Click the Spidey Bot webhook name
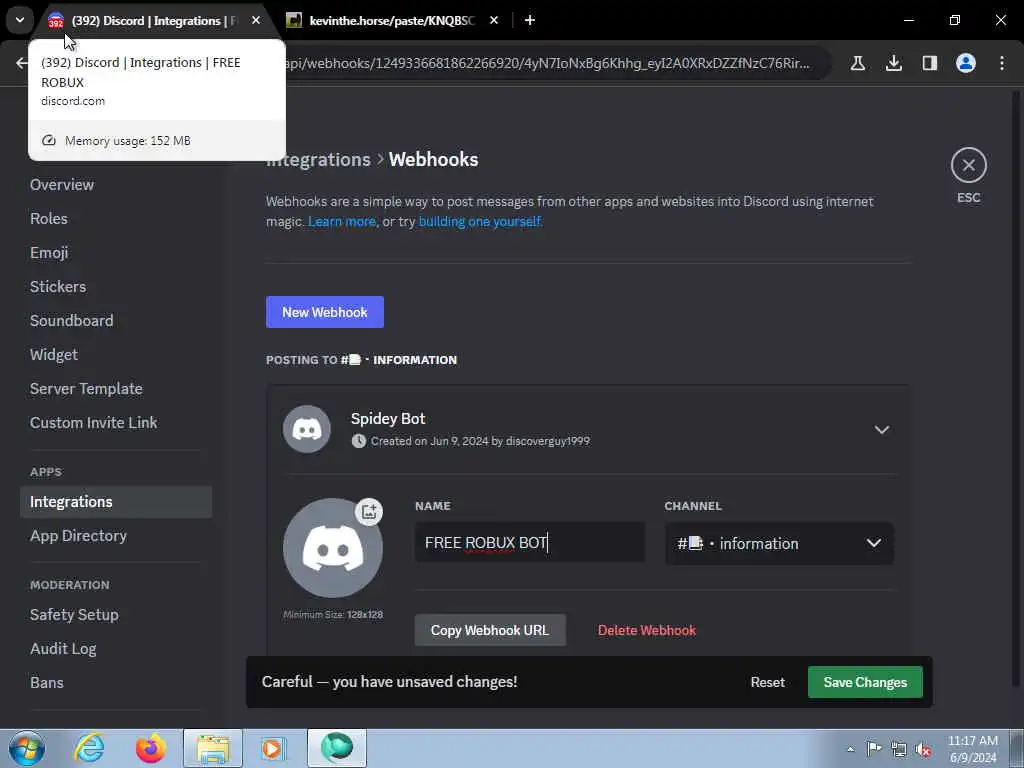 coord(388,419)
